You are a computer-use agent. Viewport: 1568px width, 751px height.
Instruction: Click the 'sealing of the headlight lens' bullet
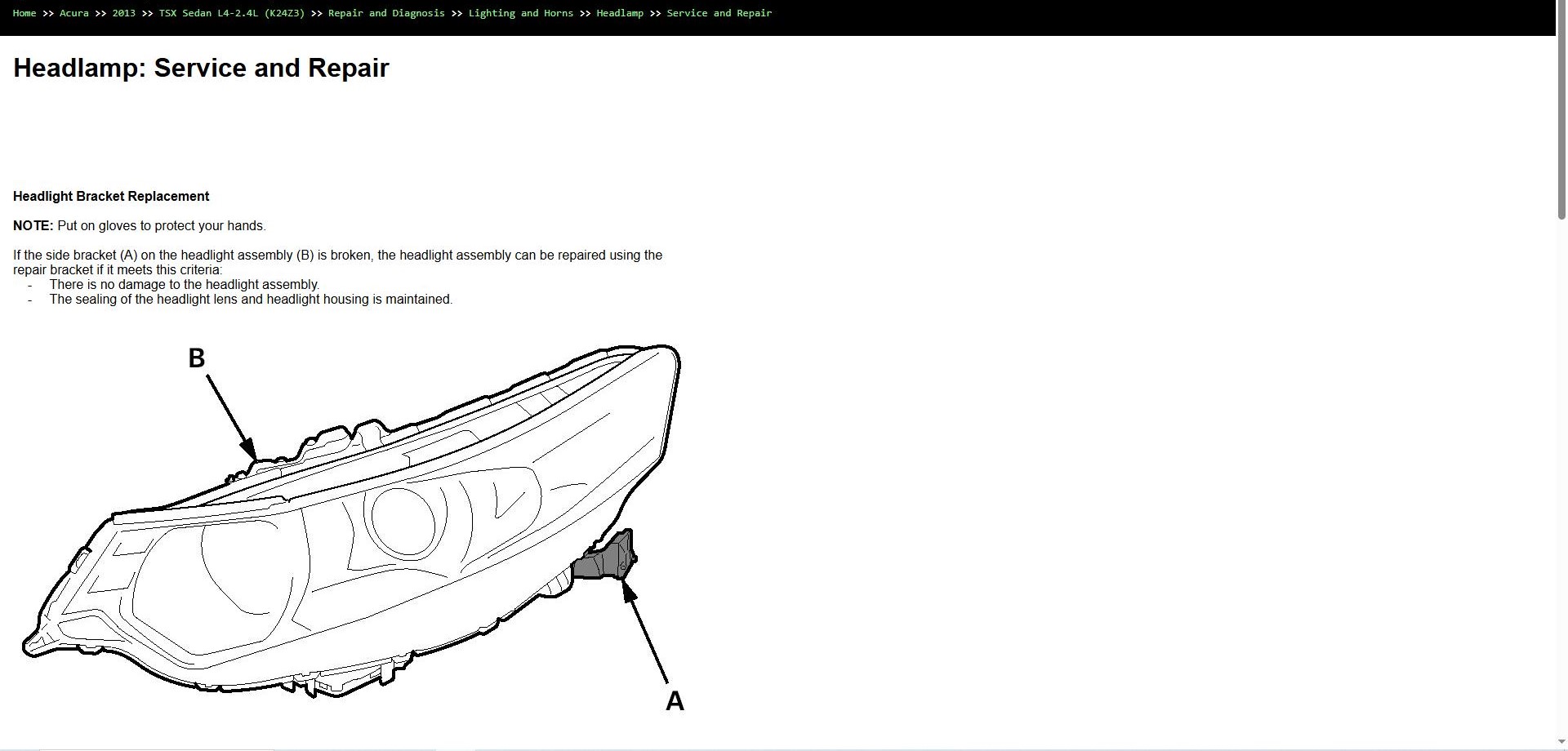point(251,300)
